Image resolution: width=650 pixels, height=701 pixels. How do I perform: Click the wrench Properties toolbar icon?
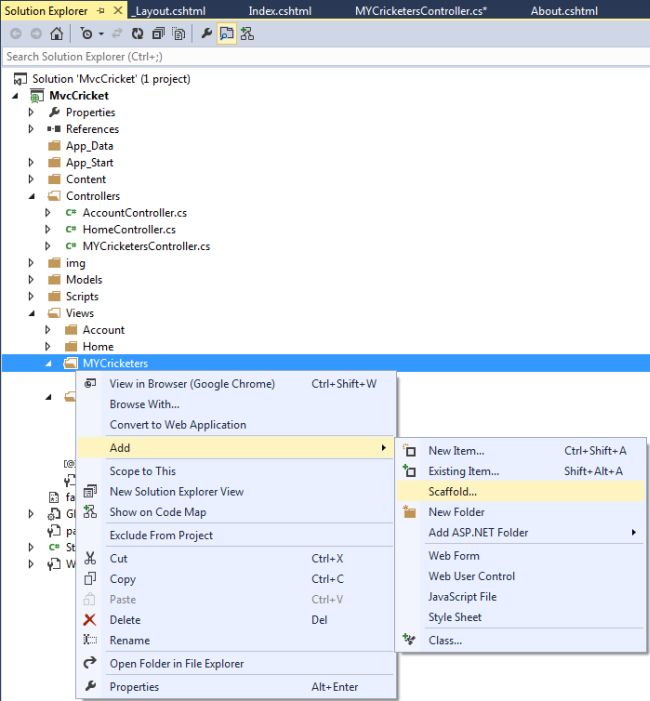click(206, 34)
